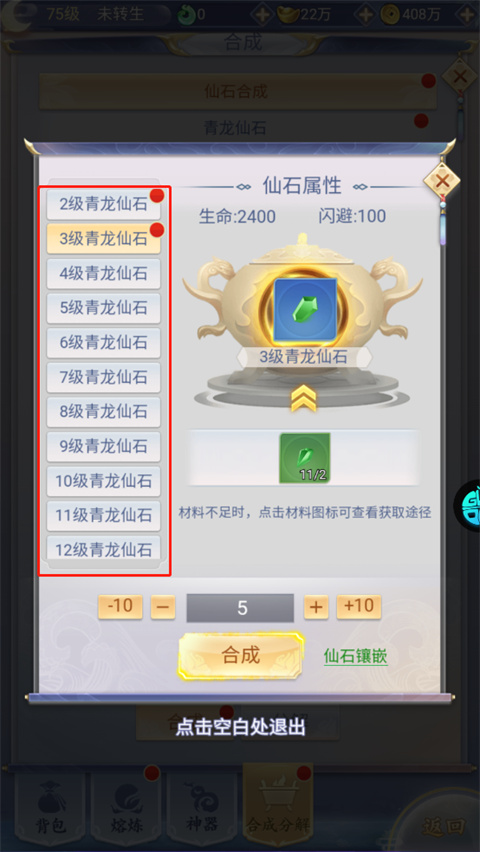
Task: Click the quantity field showing 5
Action: (x=240, y=607)
